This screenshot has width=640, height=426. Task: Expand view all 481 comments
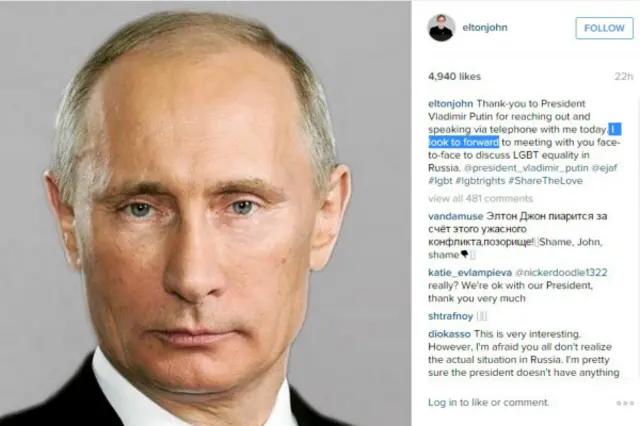480,199
